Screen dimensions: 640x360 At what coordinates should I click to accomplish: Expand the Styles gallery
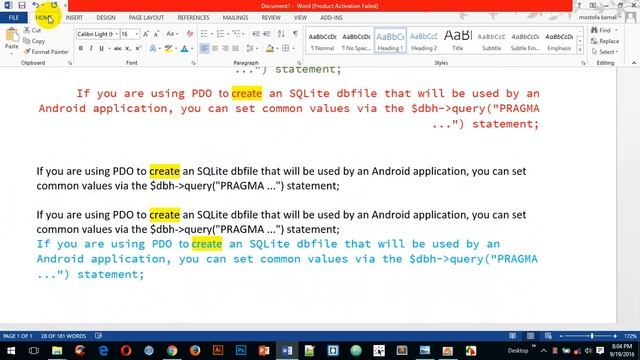(580, 50)
